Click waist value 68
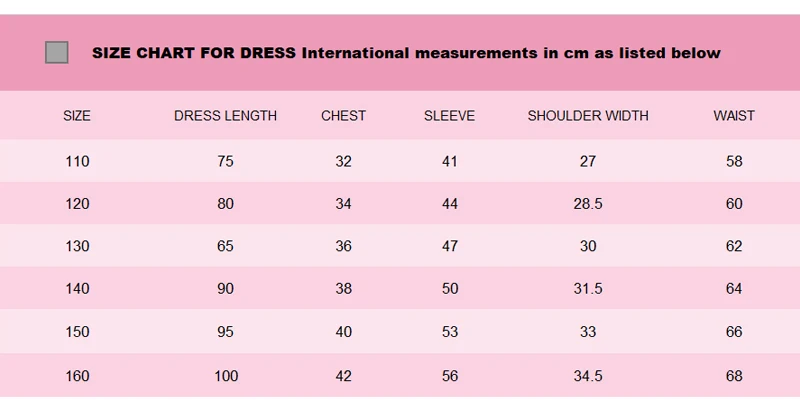 coord(734,376)
